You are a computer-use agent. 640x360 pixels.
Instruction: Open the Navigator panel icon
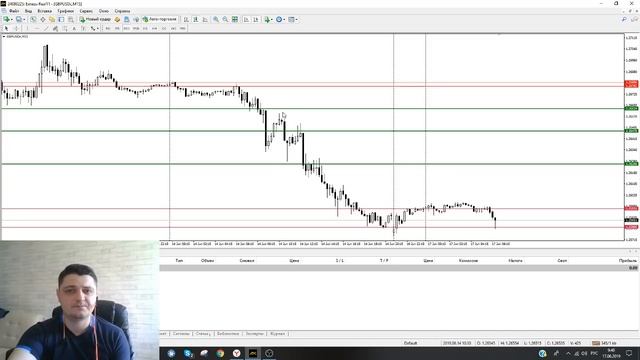(x=52, y=19)
